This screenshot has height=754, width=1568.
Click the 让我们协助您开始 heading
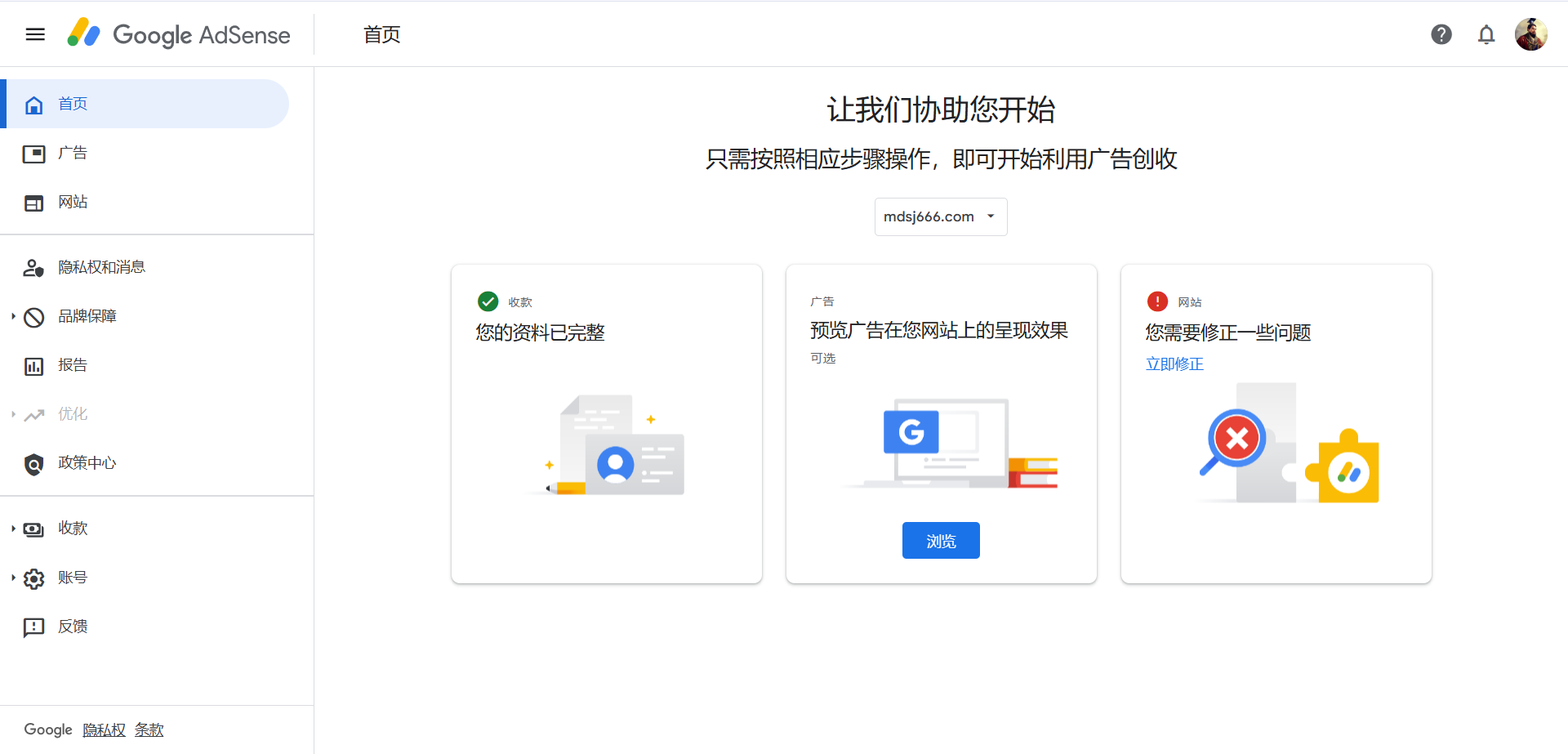941,109
